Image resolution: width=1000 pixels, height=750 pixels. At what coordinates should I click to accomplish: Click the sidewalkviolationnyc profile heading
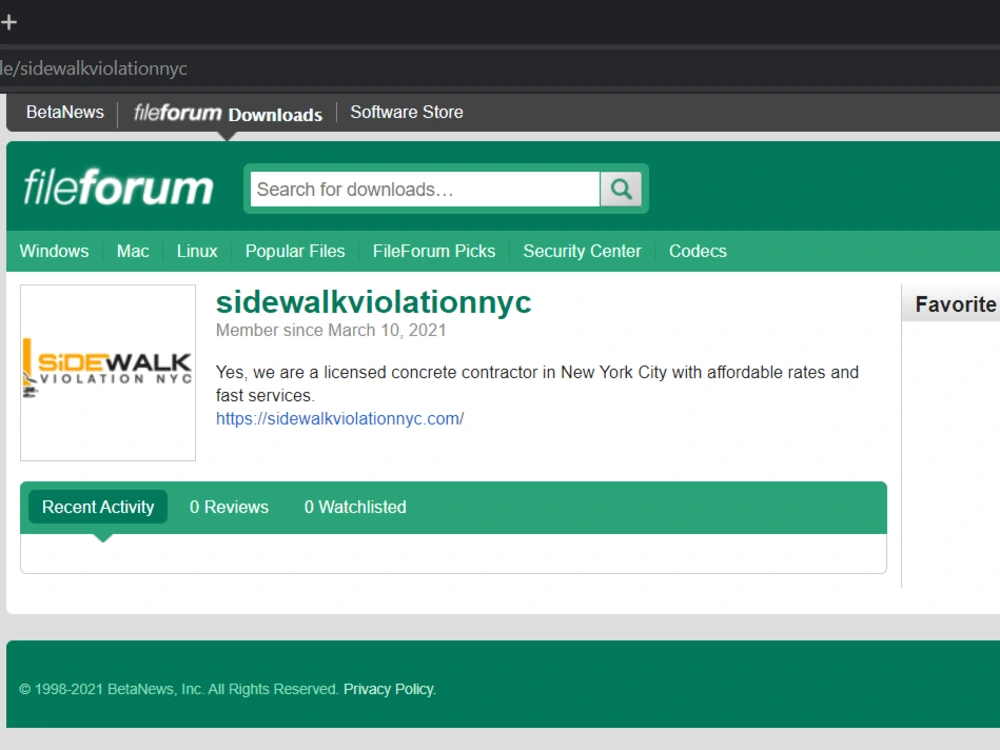click(374, 302)
